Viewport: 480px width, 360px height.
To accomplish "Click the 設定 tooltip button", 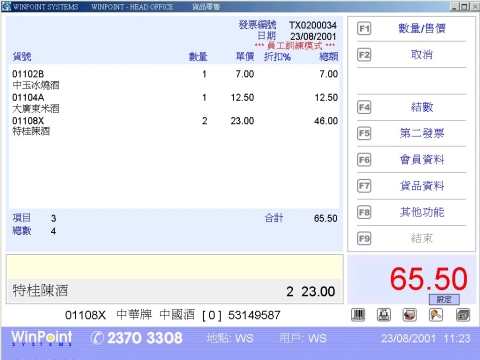I will coord(444,299).
